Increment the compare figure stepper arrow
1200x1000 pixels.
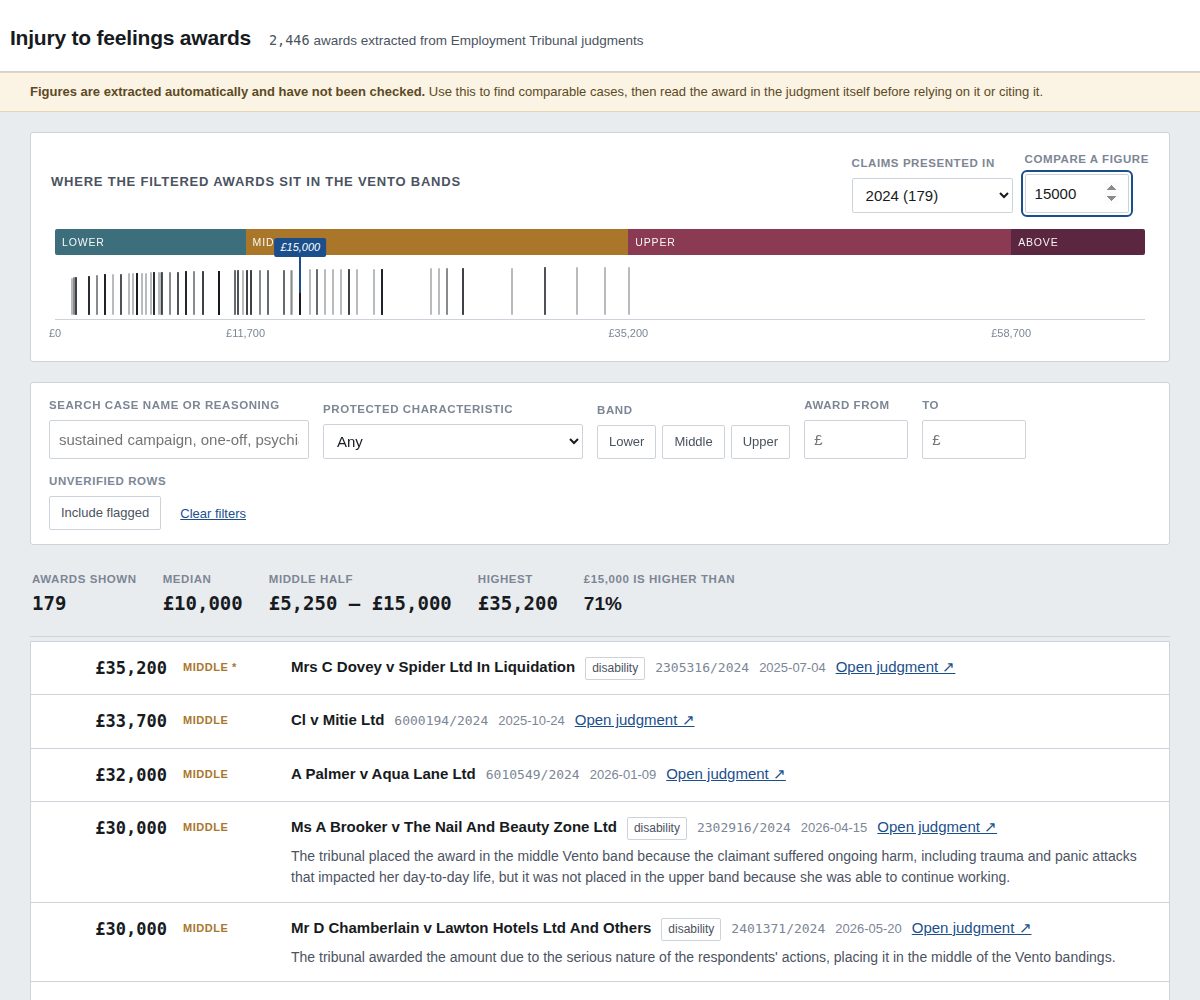[x=1111, y=188]
